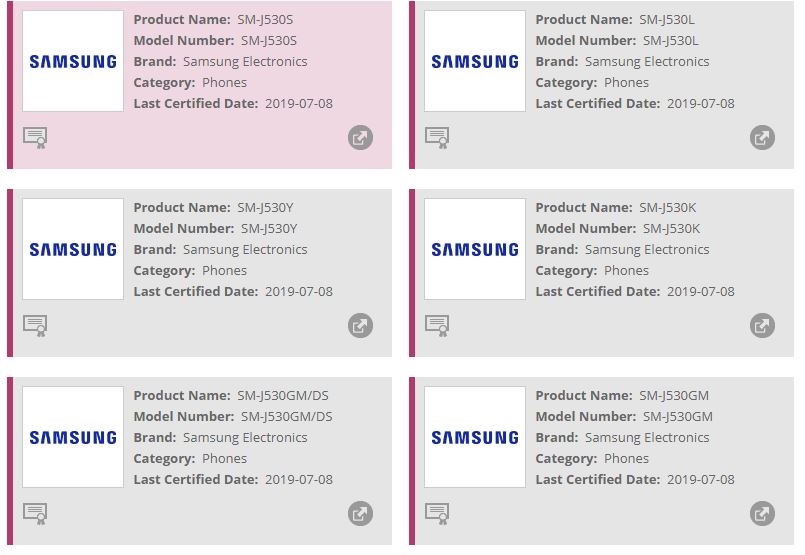Click Samsung logo on SM-J530L card

(475, 61)
